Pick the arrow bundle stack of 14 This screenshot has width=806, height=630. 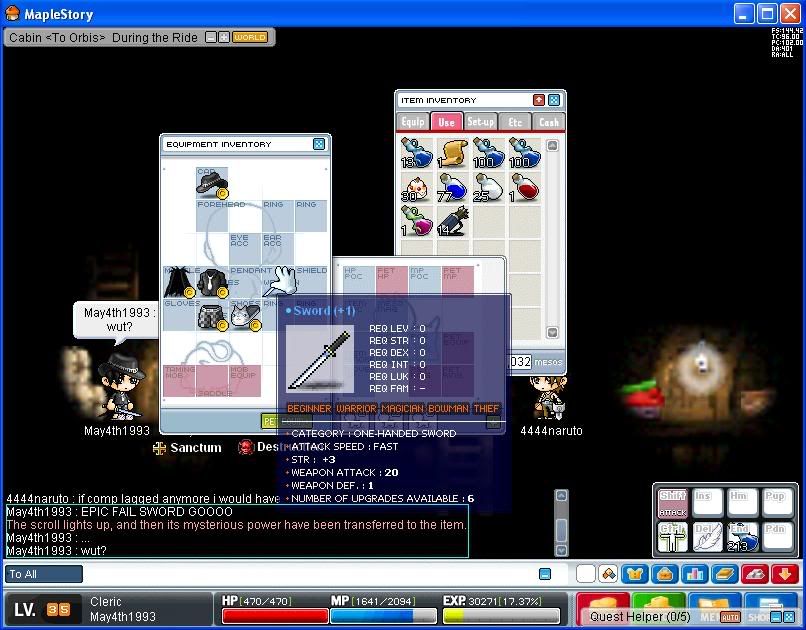(453, 221)
